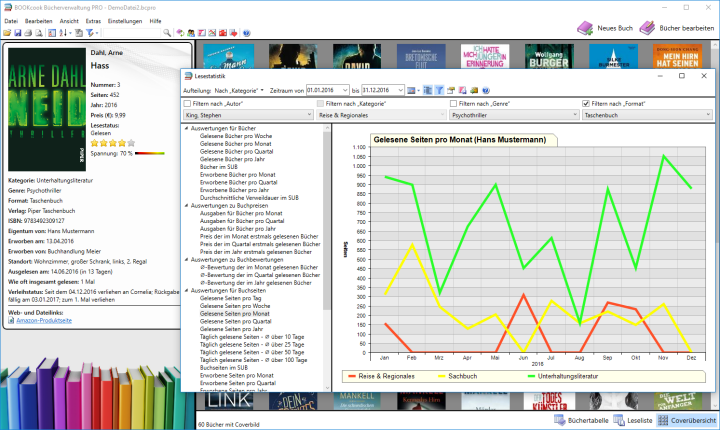Open the Einstellungen menu
This screenshot has height=430, width=720.
124,20
